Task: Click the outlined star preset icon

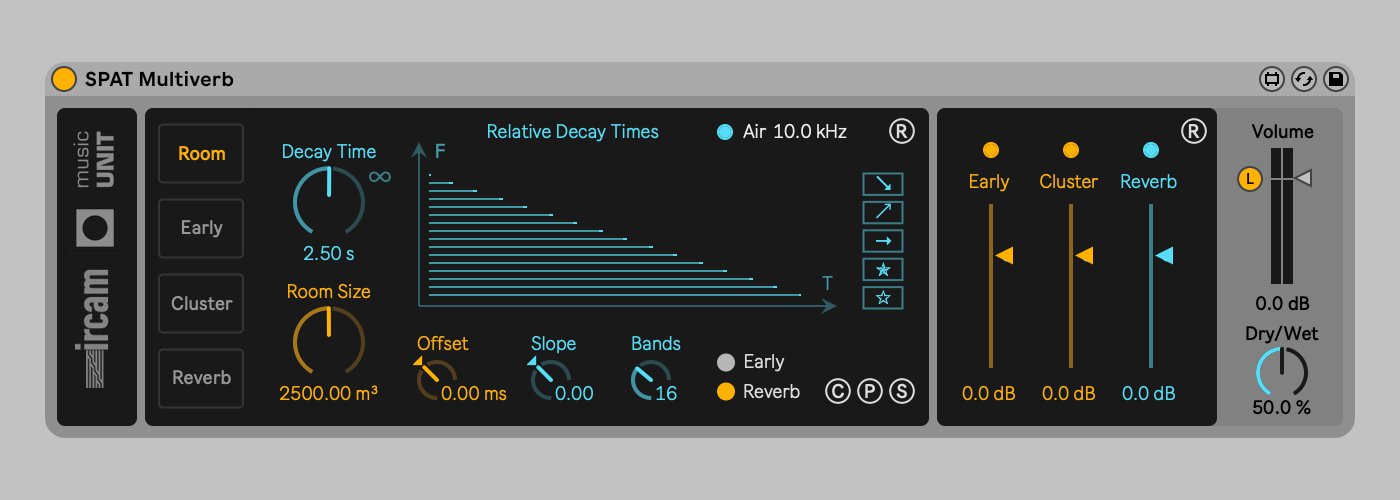Action: (883, 297)
